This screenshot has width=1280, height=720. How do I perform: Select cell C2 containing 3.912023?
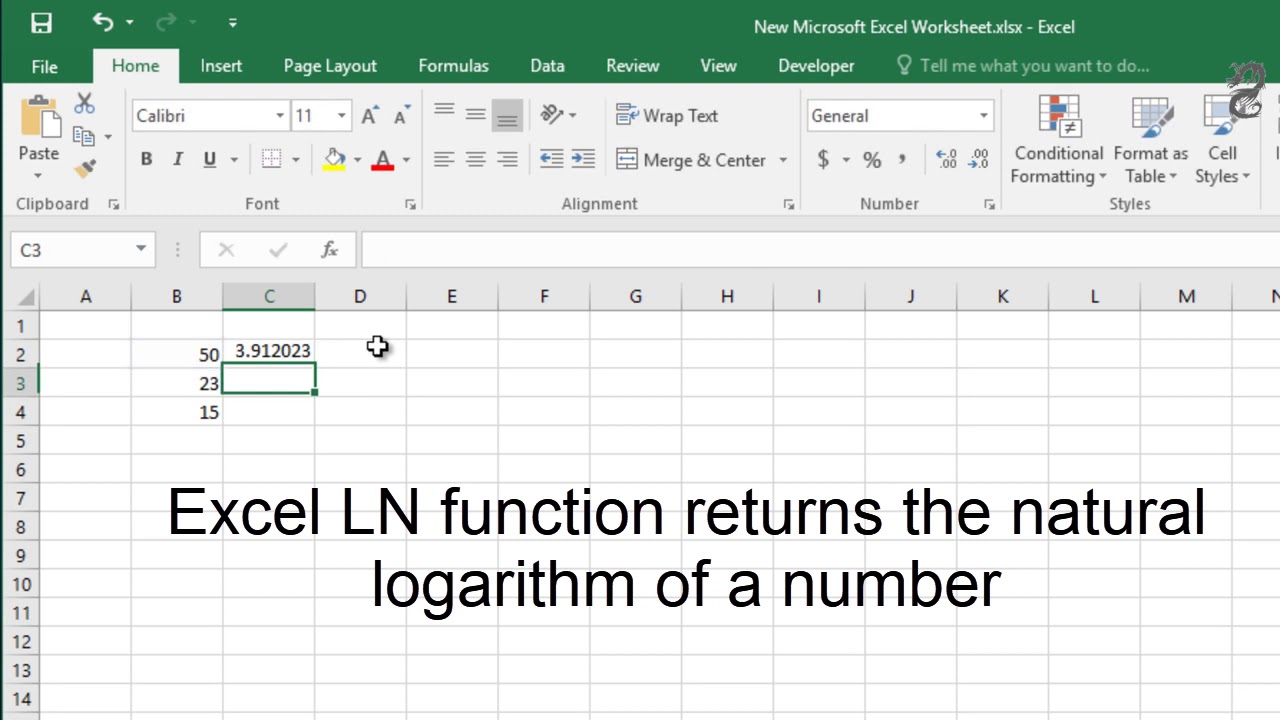[269, 353]
